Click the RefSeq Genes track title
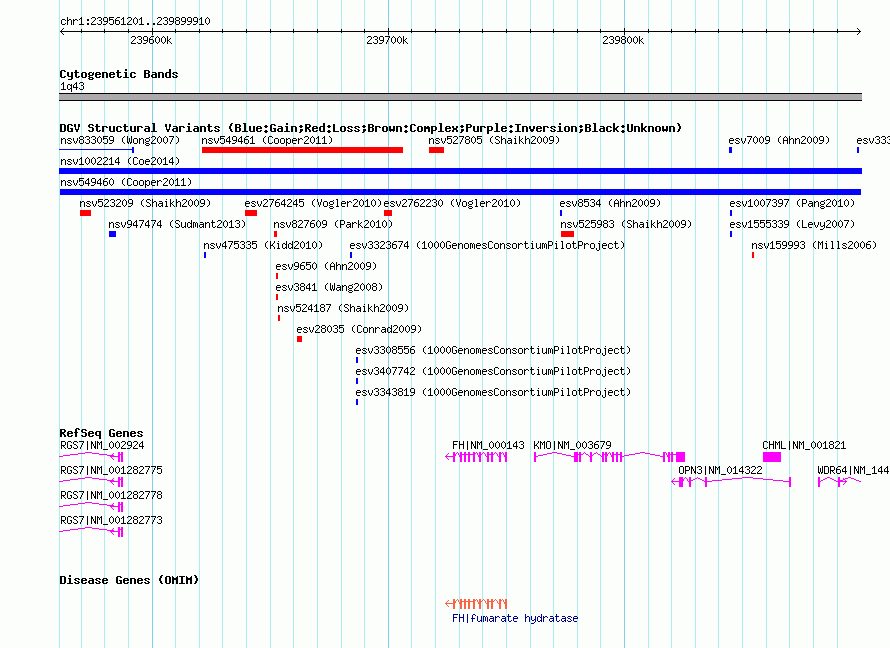This screenshot has height=648, width=890. tap(101, 433)
